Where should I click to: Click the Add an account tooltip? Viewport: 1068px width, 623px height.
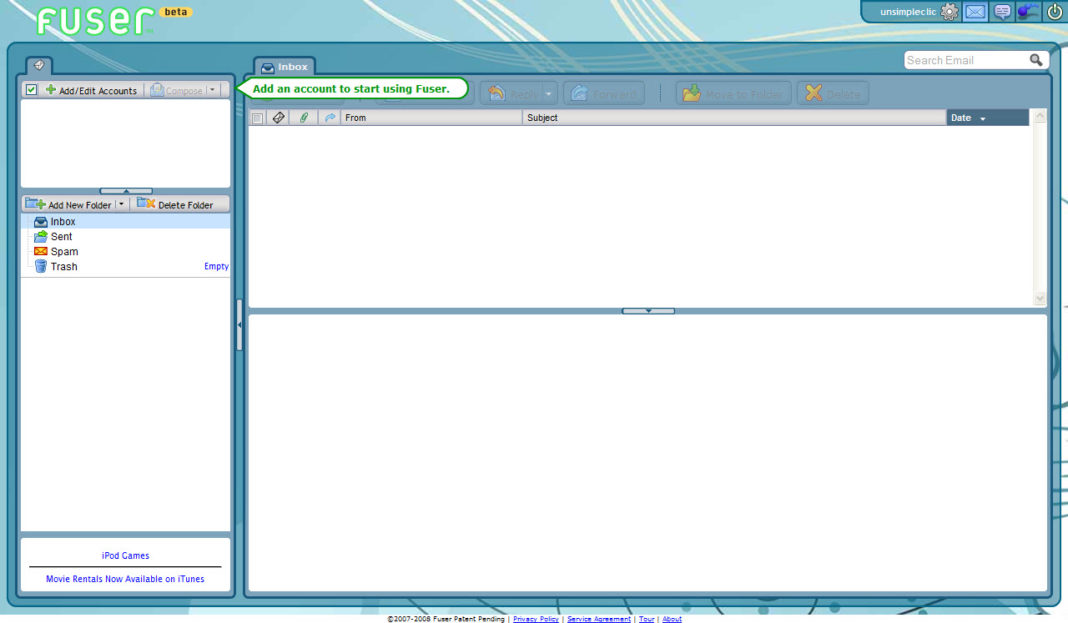(351, 89)
